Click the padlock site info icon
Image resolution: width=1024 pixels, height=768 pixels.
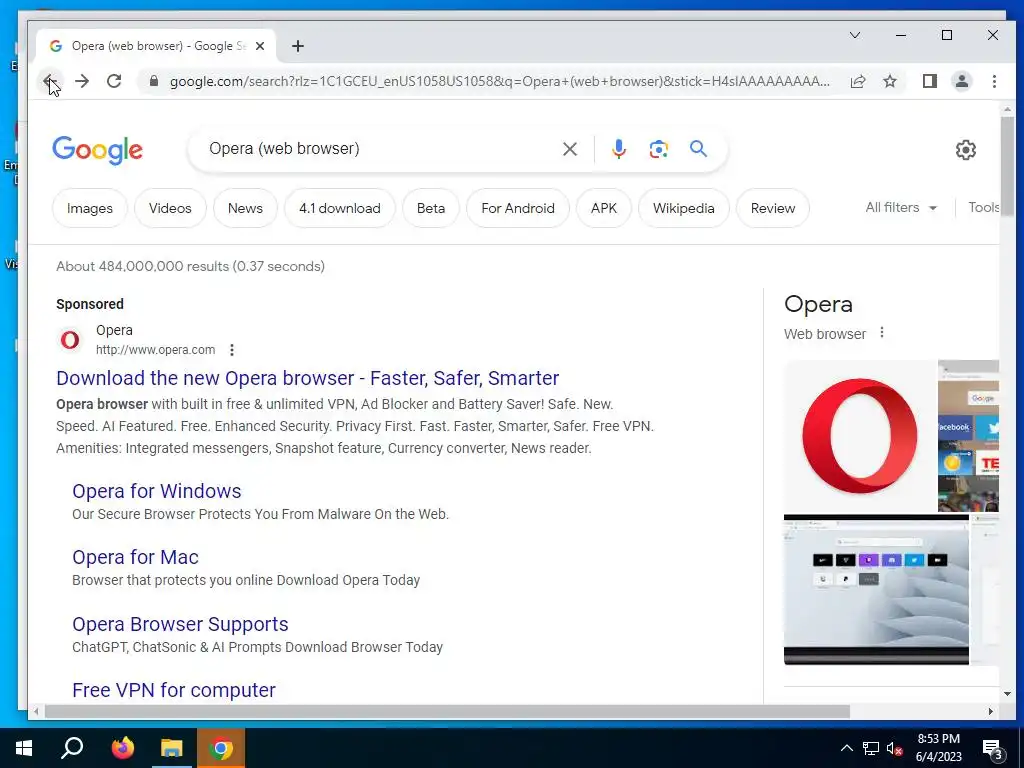click(154, 81)
